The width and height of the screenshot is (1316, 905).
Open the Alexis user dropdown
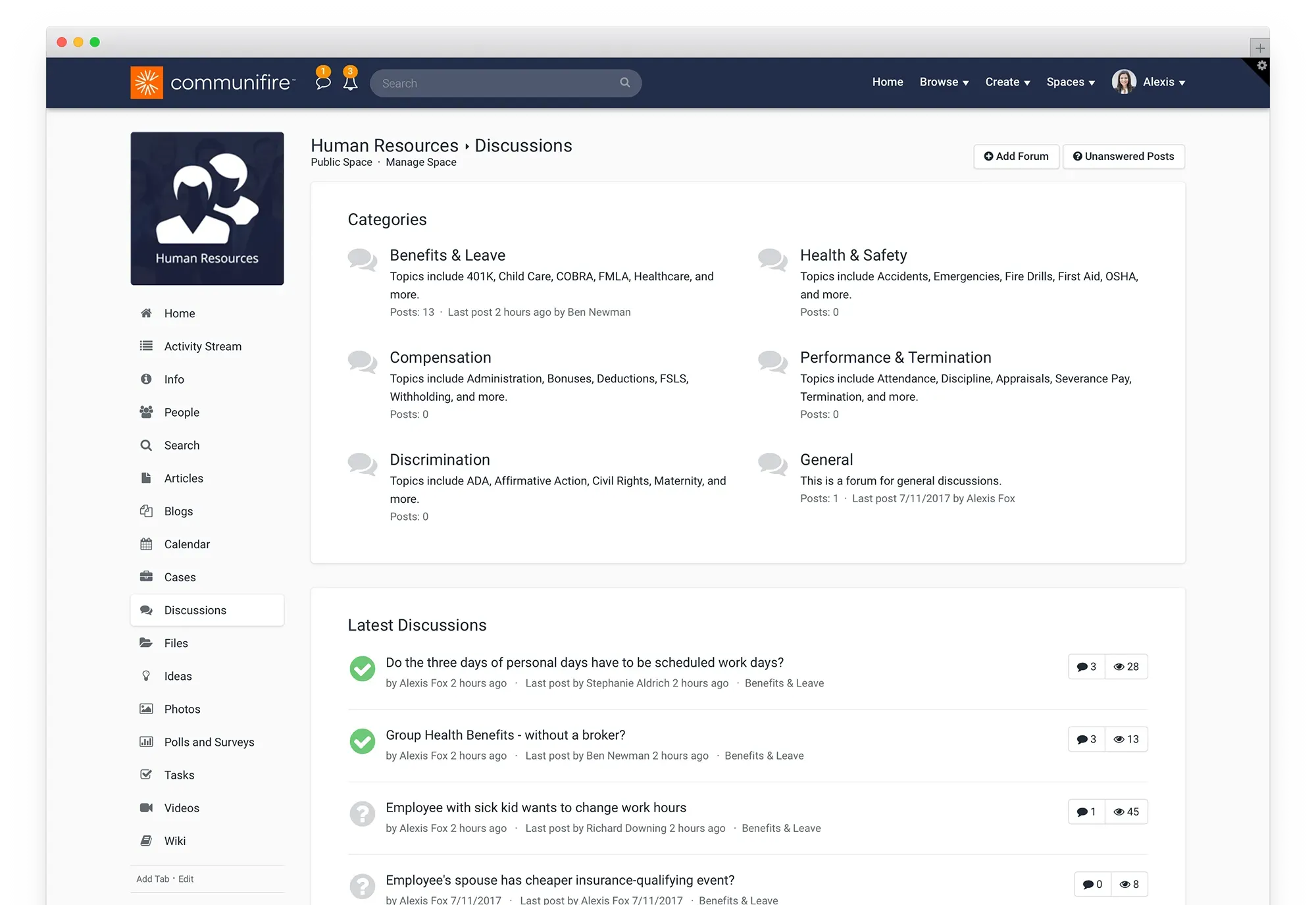(1164, 82)
